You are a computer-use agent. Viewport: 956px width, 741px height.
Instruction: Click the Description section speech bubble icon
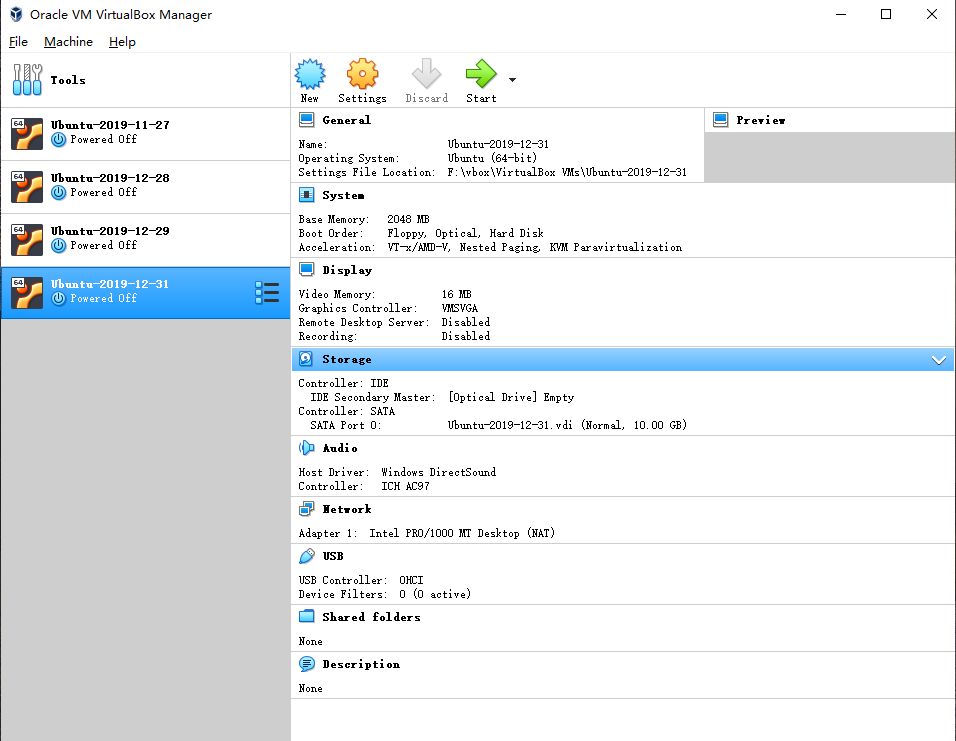306,664
